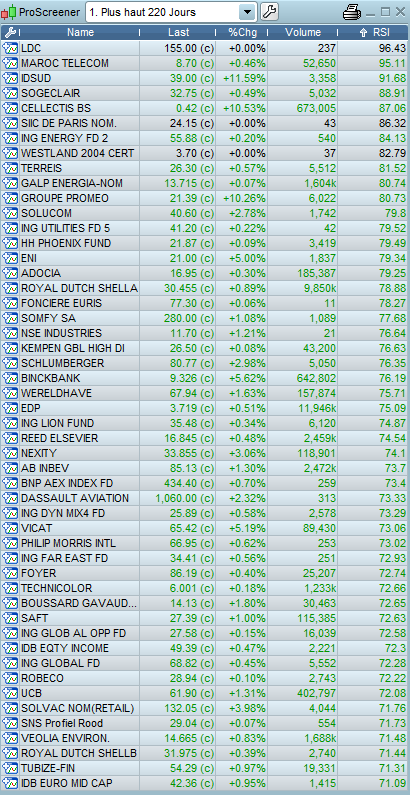The width and height of the screenshot is (410, 795).
Task: Click RSI value 96.43
Action: coord(391,48)
